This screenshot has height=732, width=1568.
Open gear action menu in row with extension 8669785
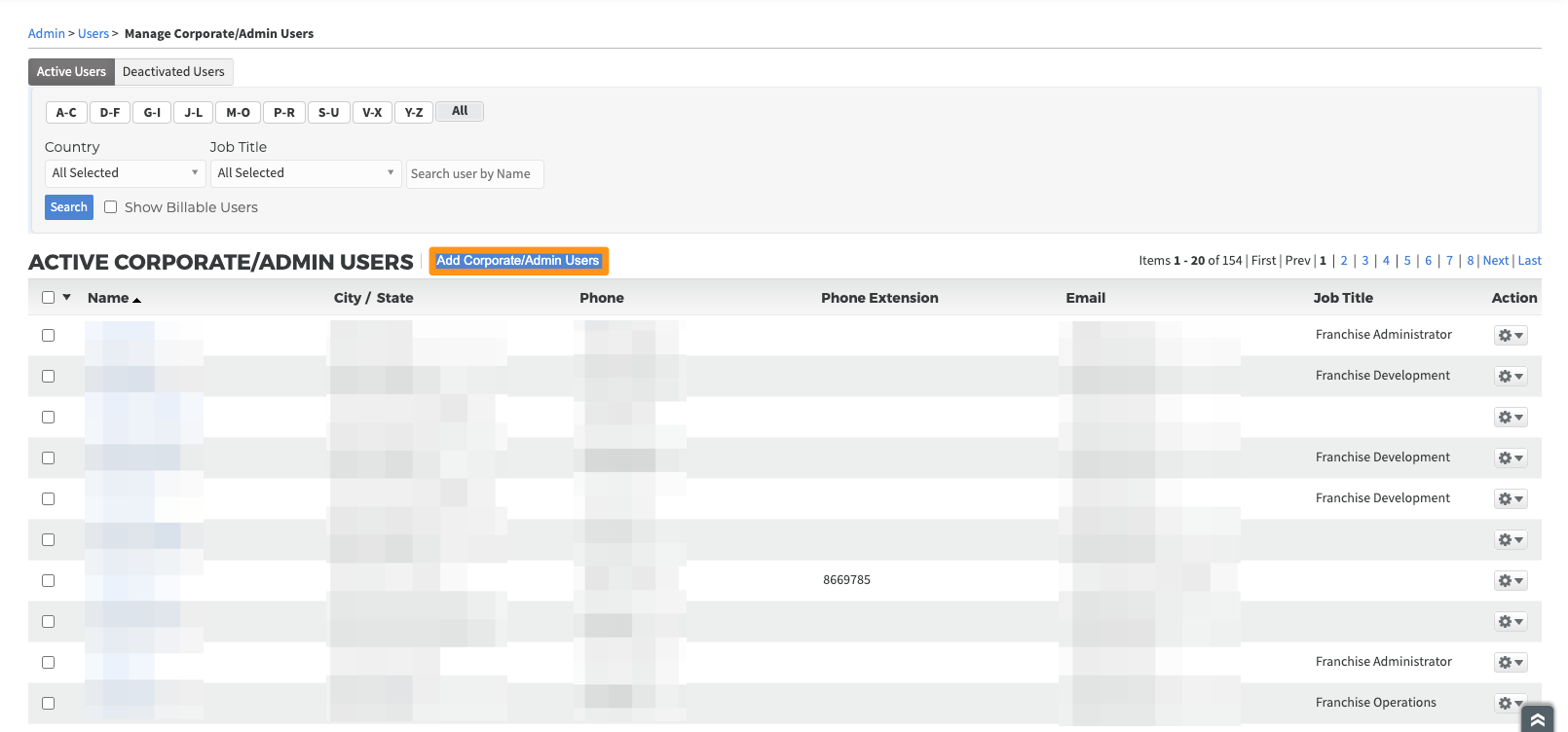[x=1511, y=581]
